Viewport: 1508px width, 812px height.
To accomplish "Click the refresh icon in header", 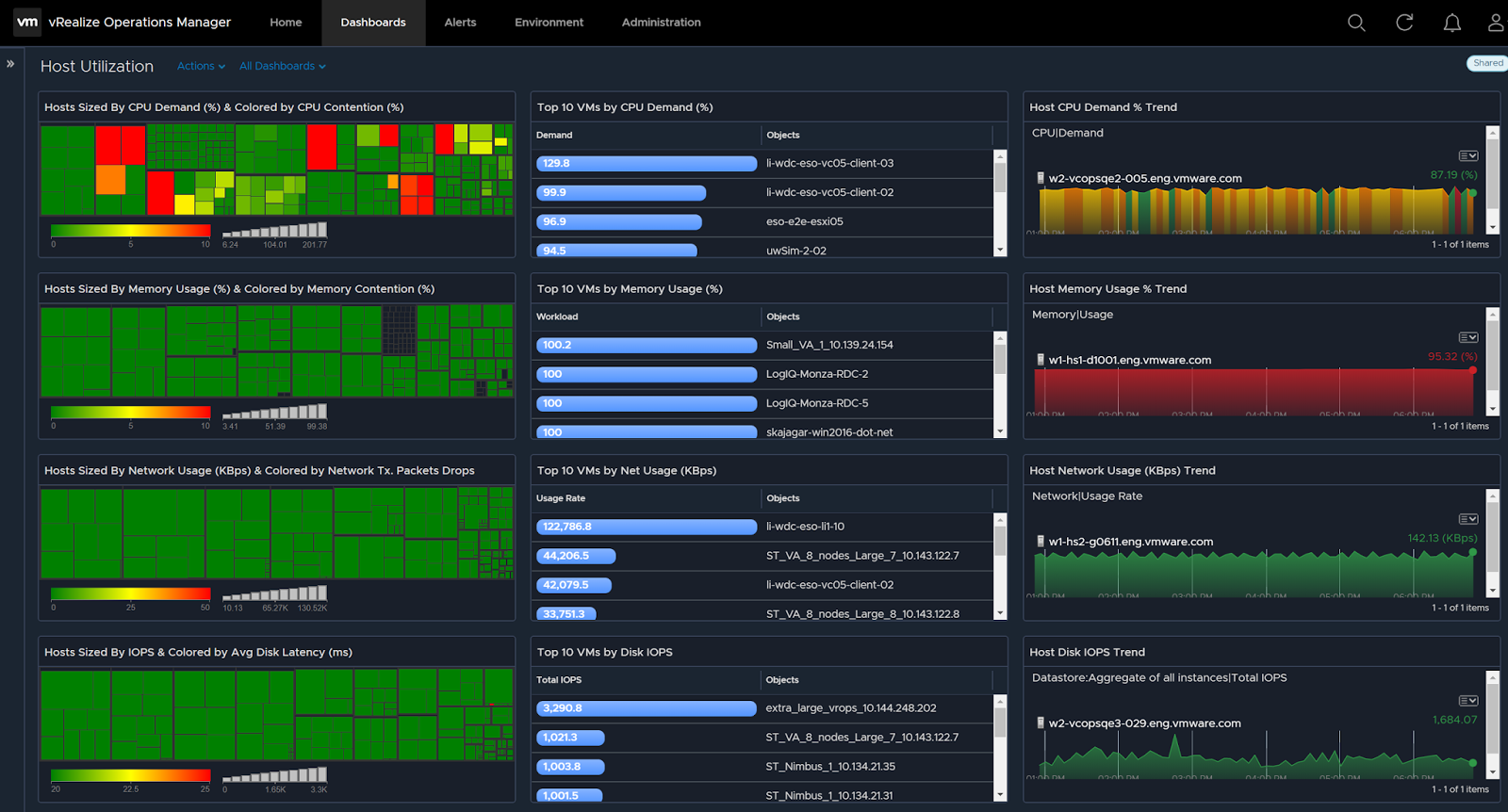I will point(1404,23).
